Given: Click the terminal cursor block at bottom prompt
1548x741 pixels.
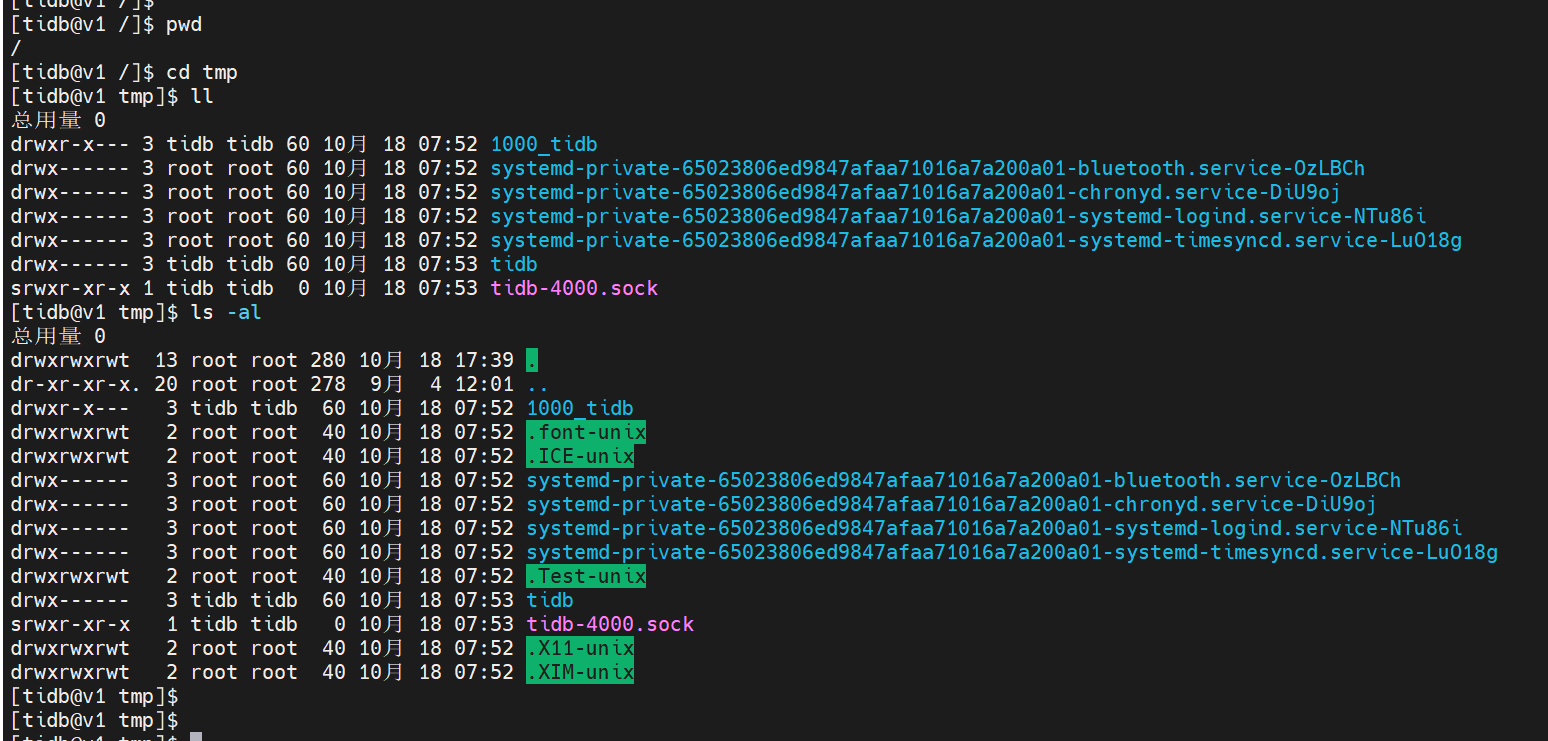Looking at the screenshot, I should (x=196, y=736).
